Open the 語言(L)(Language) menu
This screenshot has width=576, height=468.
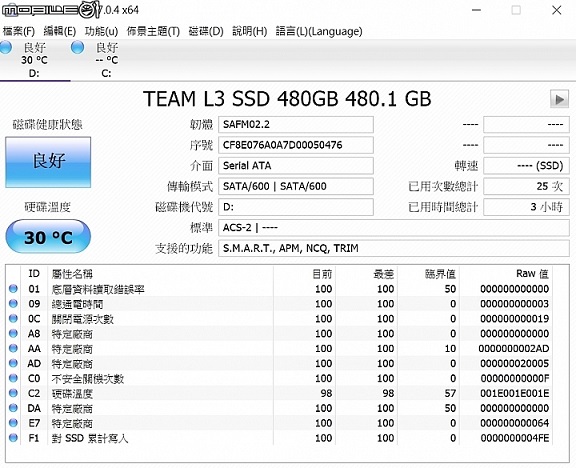coord(319,32)
